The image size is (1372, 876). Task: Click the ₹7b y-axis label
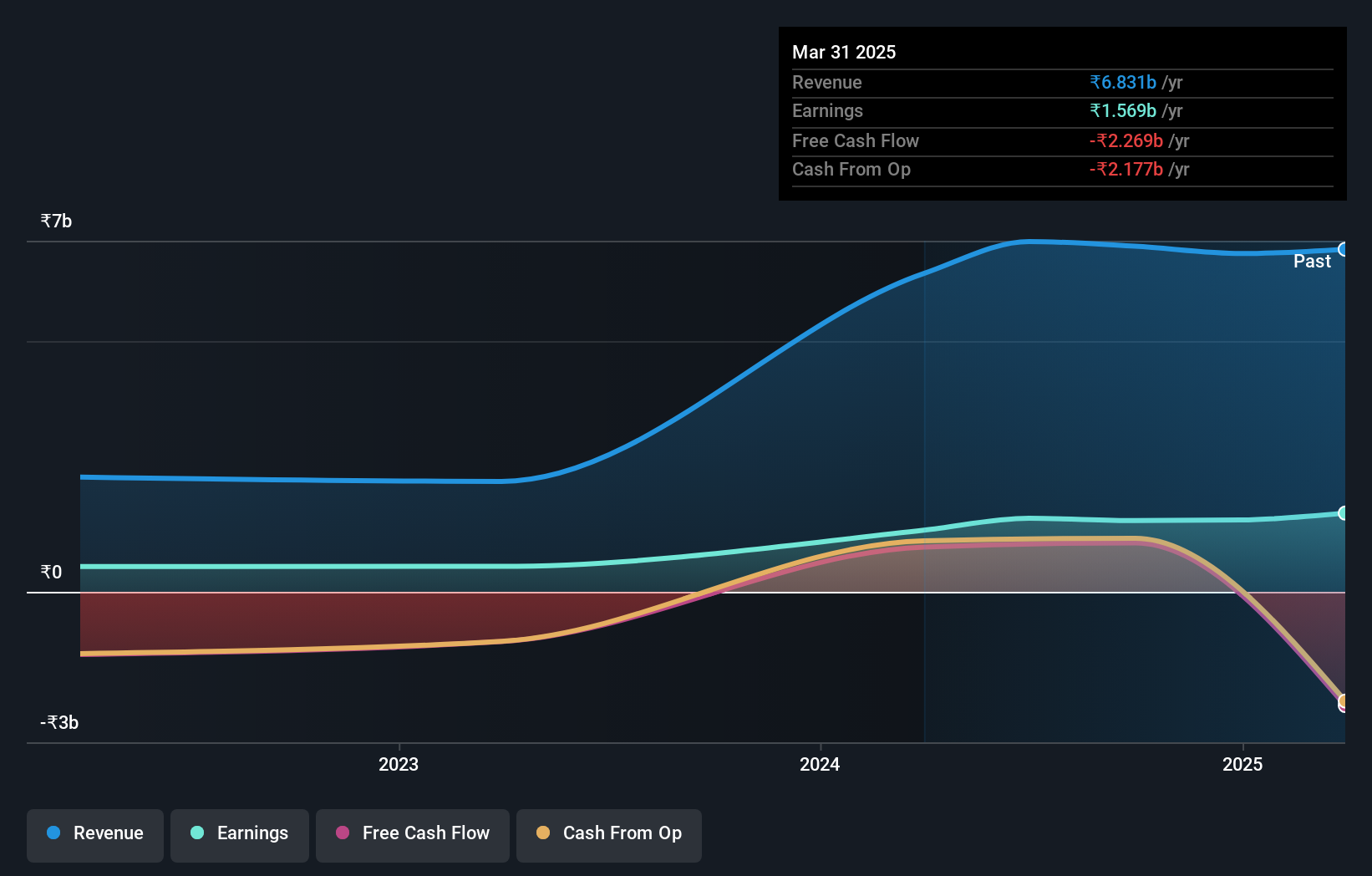coord(56,222)
